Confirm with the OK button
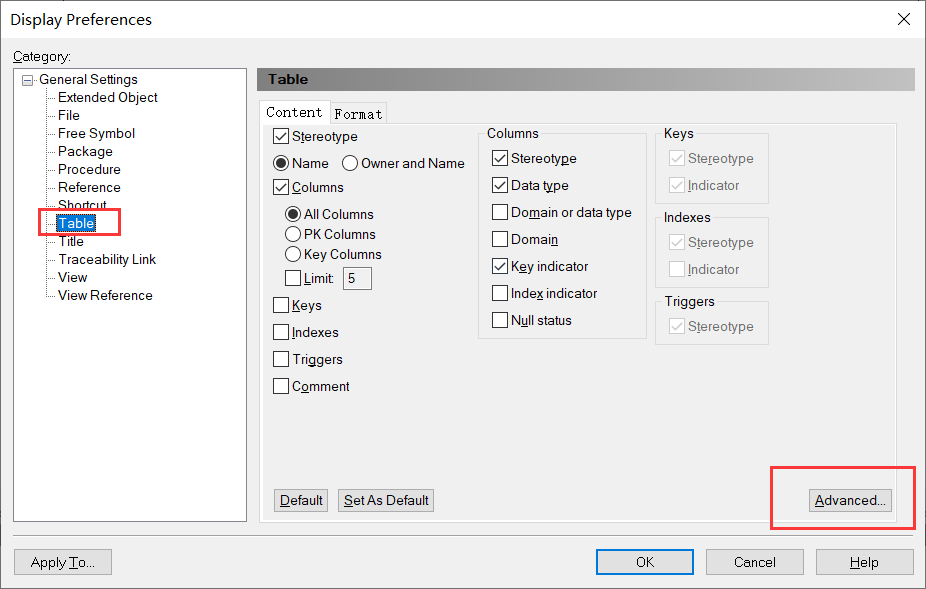926x589 pixels. (x=645, y=562)
